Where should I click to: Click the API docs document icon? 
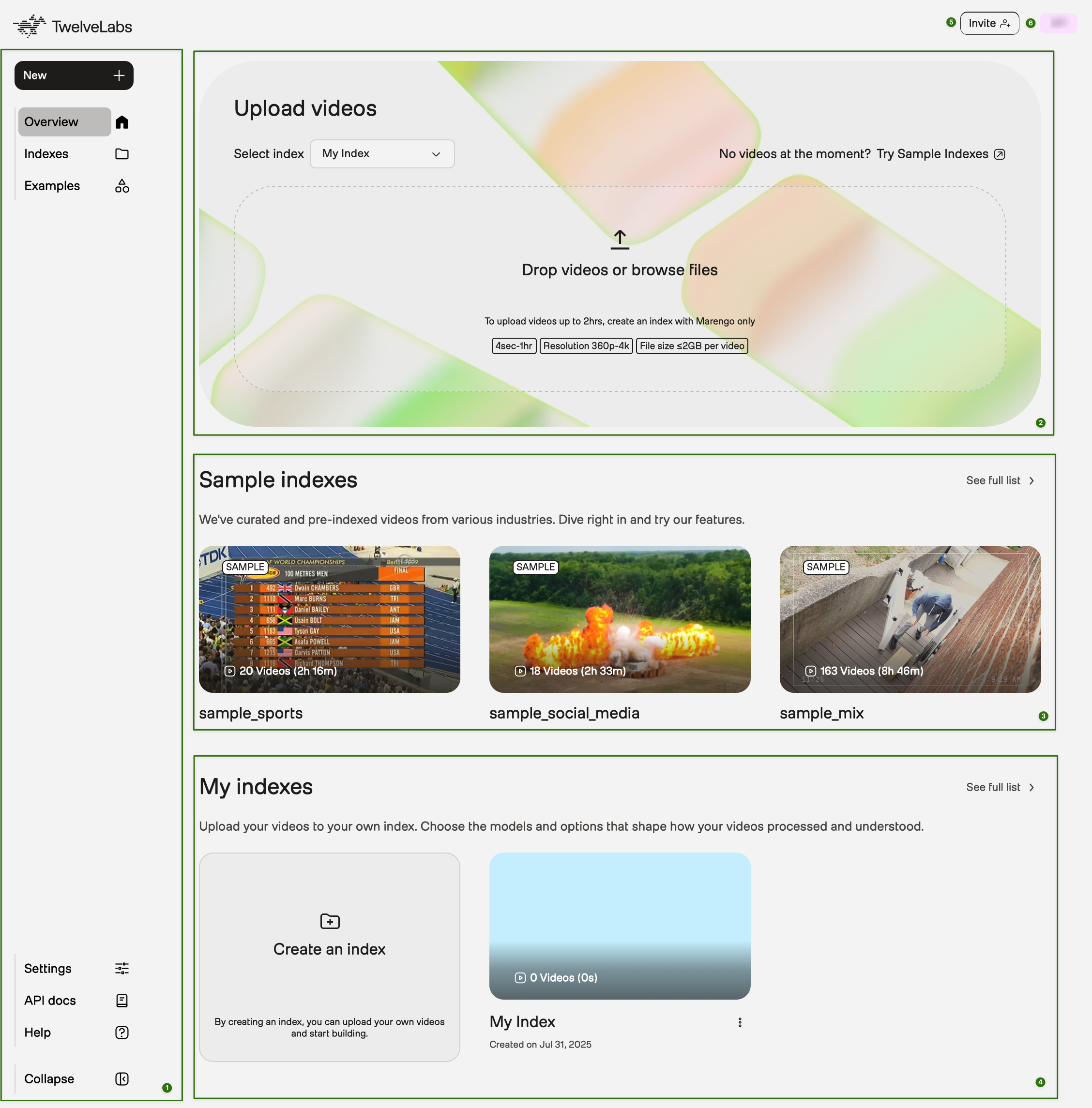(x=121, y=1000)
